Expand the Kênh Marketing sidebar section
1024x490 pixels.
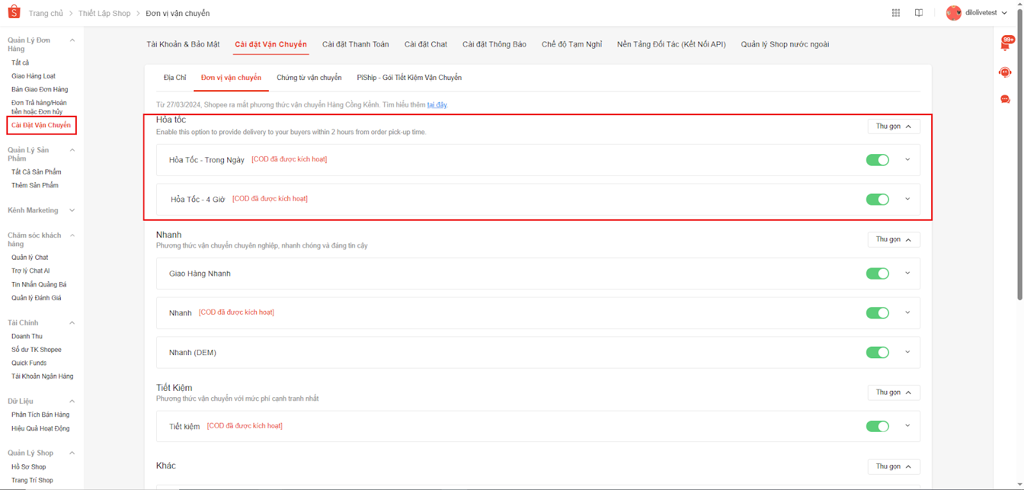coord(72,211)
